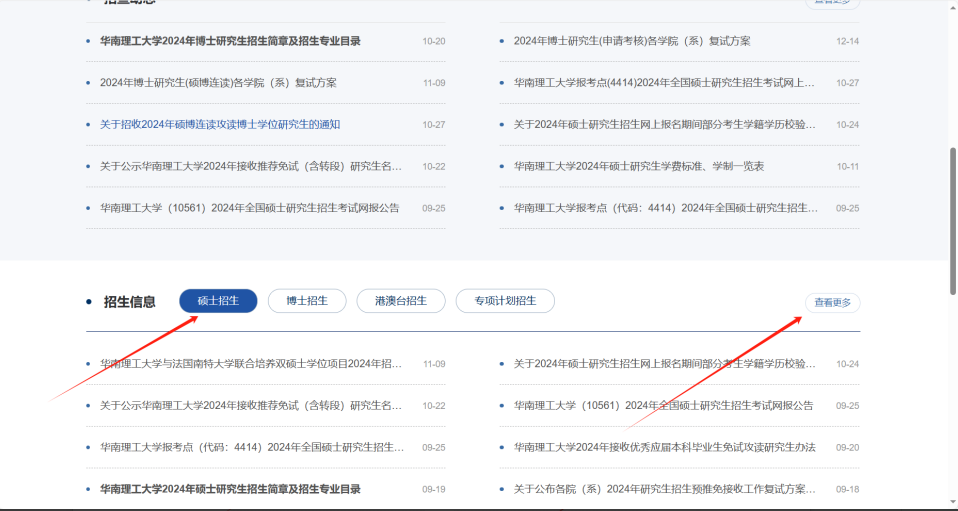Click 查看更多 in the 招生信息 section
The image size is (958, 511).
pos(833,303)
